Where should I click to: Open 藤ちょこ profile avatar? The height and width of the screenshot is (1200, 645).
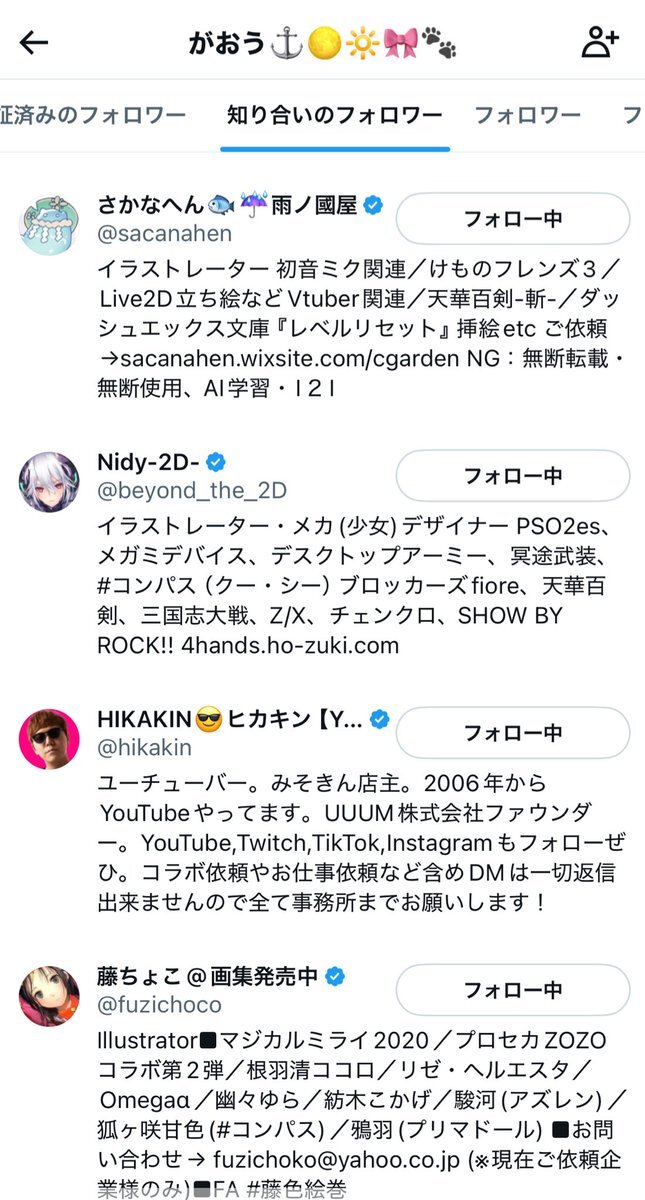point(49,996)
